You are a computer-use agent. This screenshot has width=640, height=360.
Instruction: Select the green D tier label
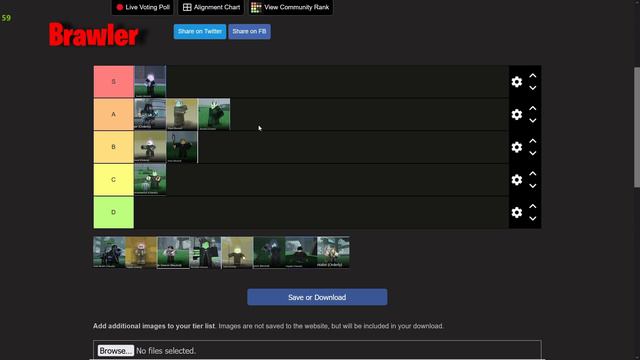point(113,212)
